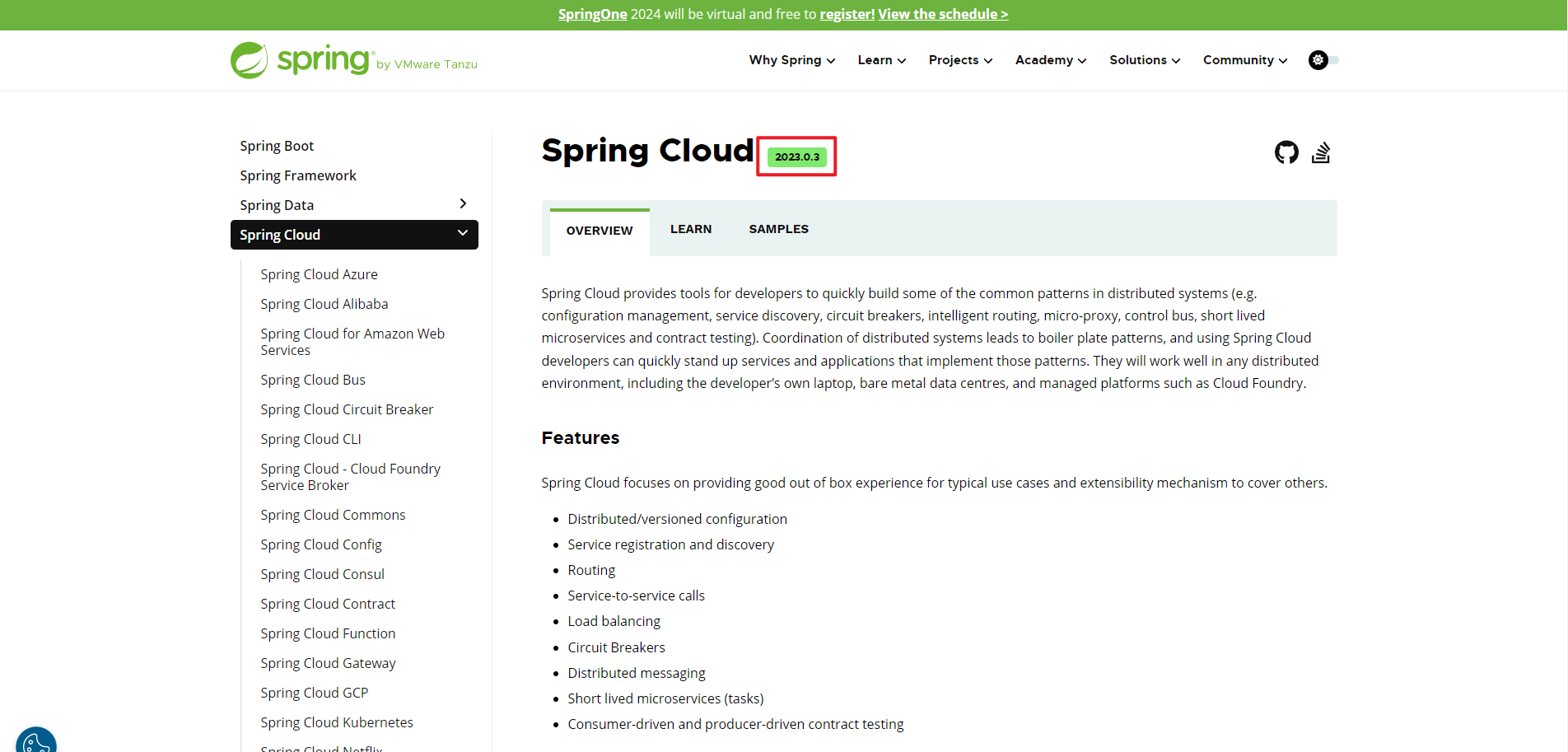Click 'Service-to-service calls' bullet text
The image size is (1568, 752).
(x=637, y=596)
